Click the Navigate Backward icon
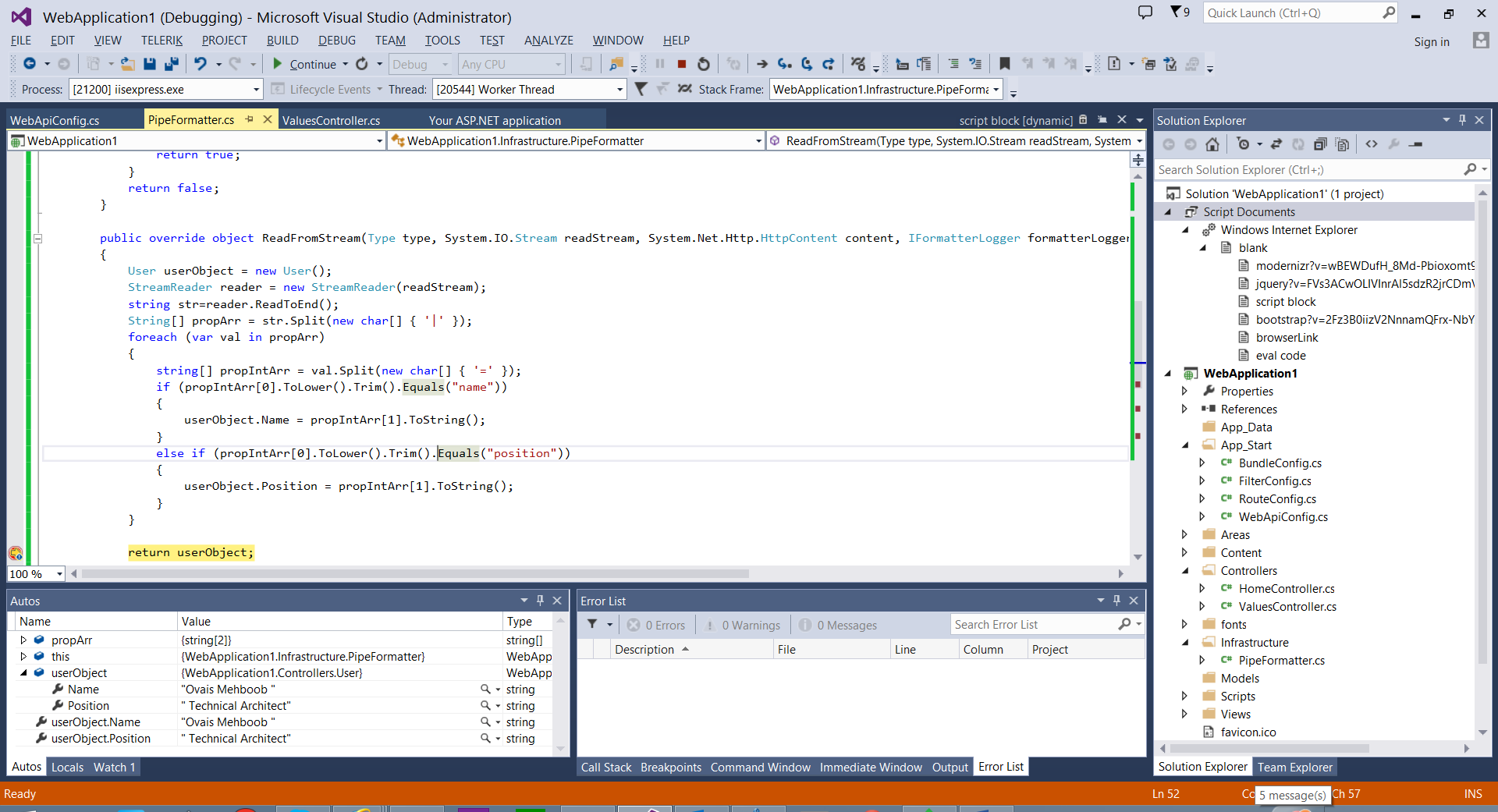The width and height of the screenshot is (1498, 812). 30,64
